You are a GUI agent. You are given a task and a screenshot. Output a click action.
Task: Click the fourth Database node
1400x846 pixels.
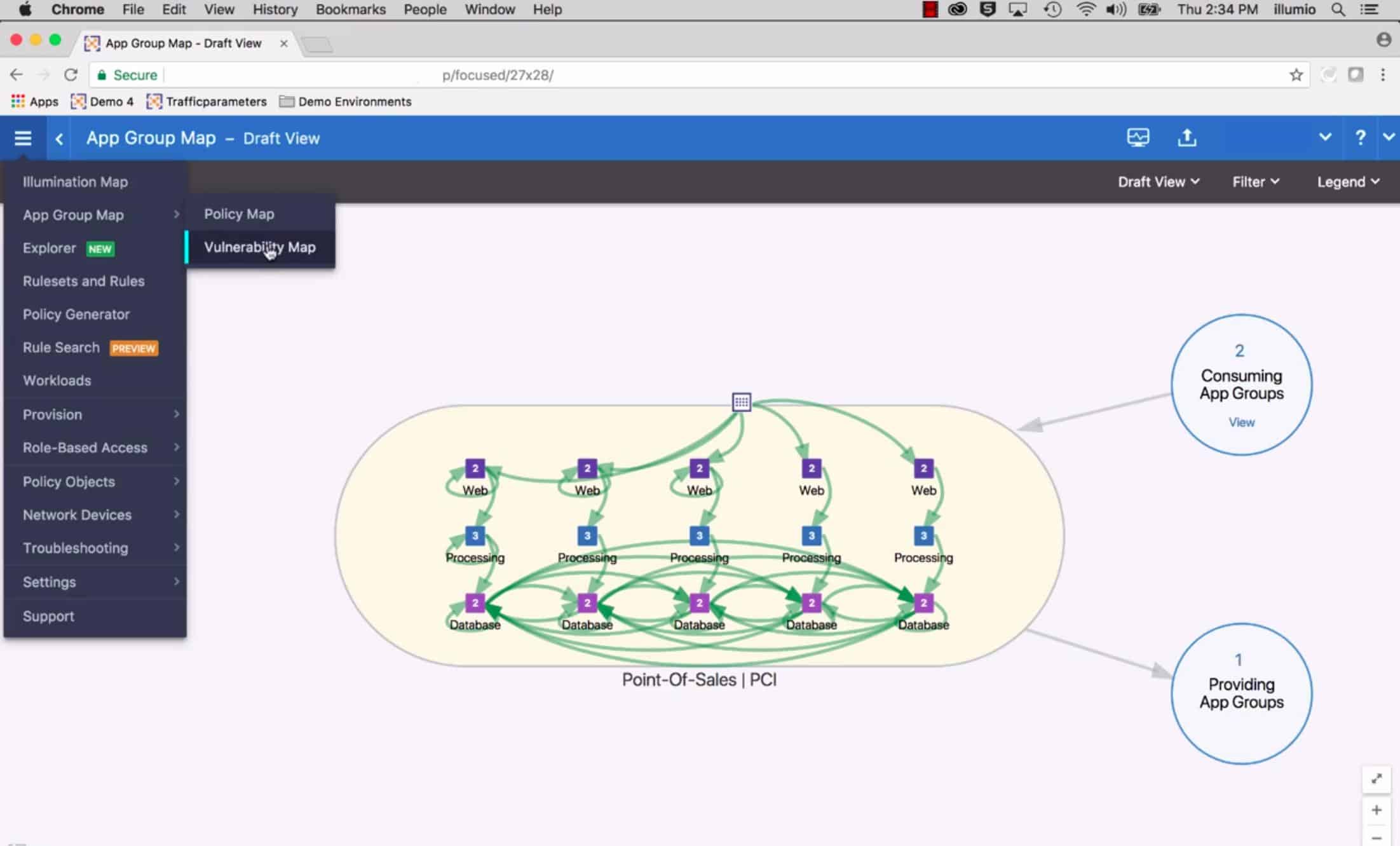pos(811,603)
